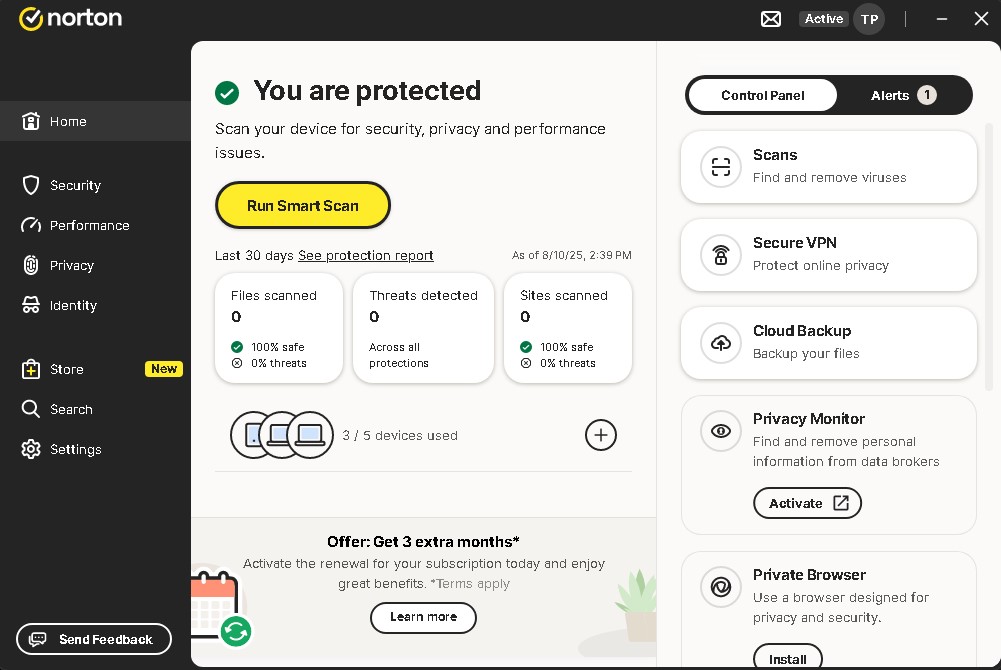Image resolution: width=1001 pixels, height=670 pixels.
Task: Go to Performance section in sidebar
Action: [89, 225]
